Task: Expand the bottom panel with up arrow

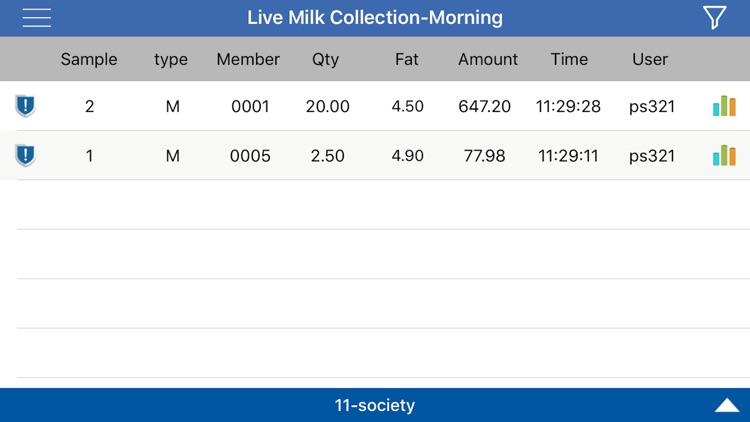Action: [727, 405]
